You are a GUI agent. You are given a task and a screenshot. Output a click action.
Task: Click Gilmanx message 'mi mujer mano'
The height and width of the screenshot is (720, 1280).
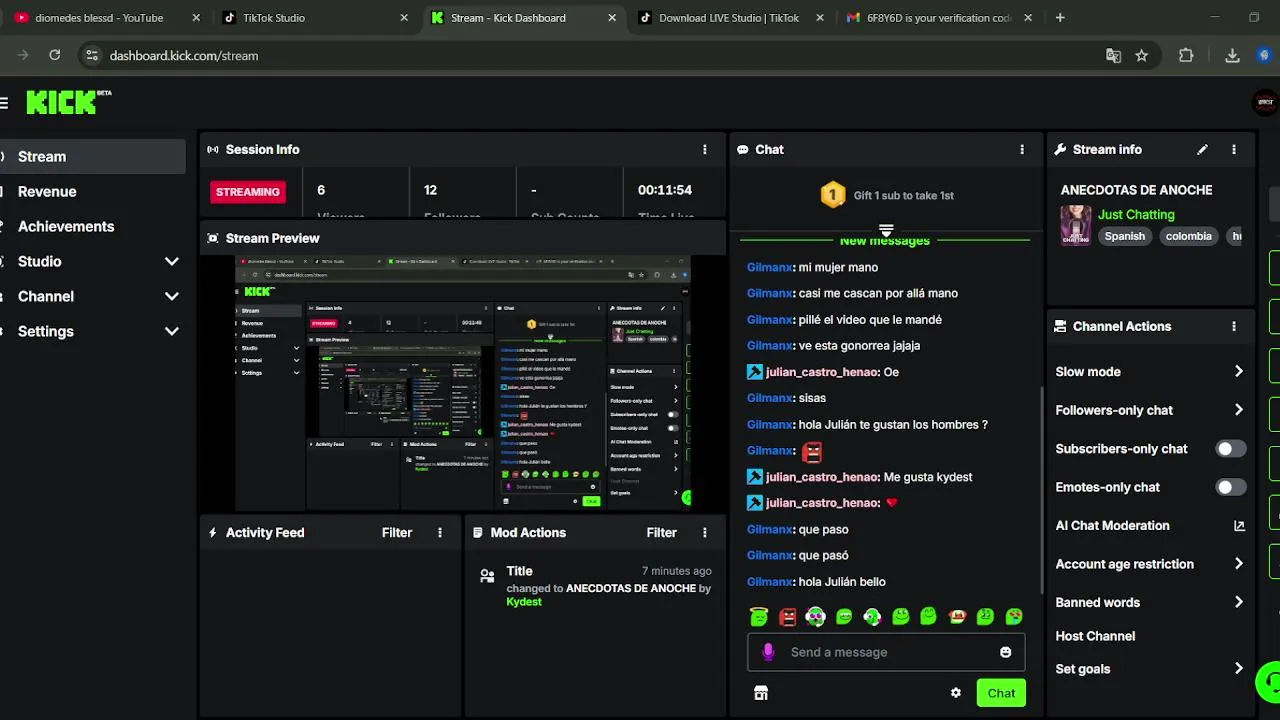point(838,268)
